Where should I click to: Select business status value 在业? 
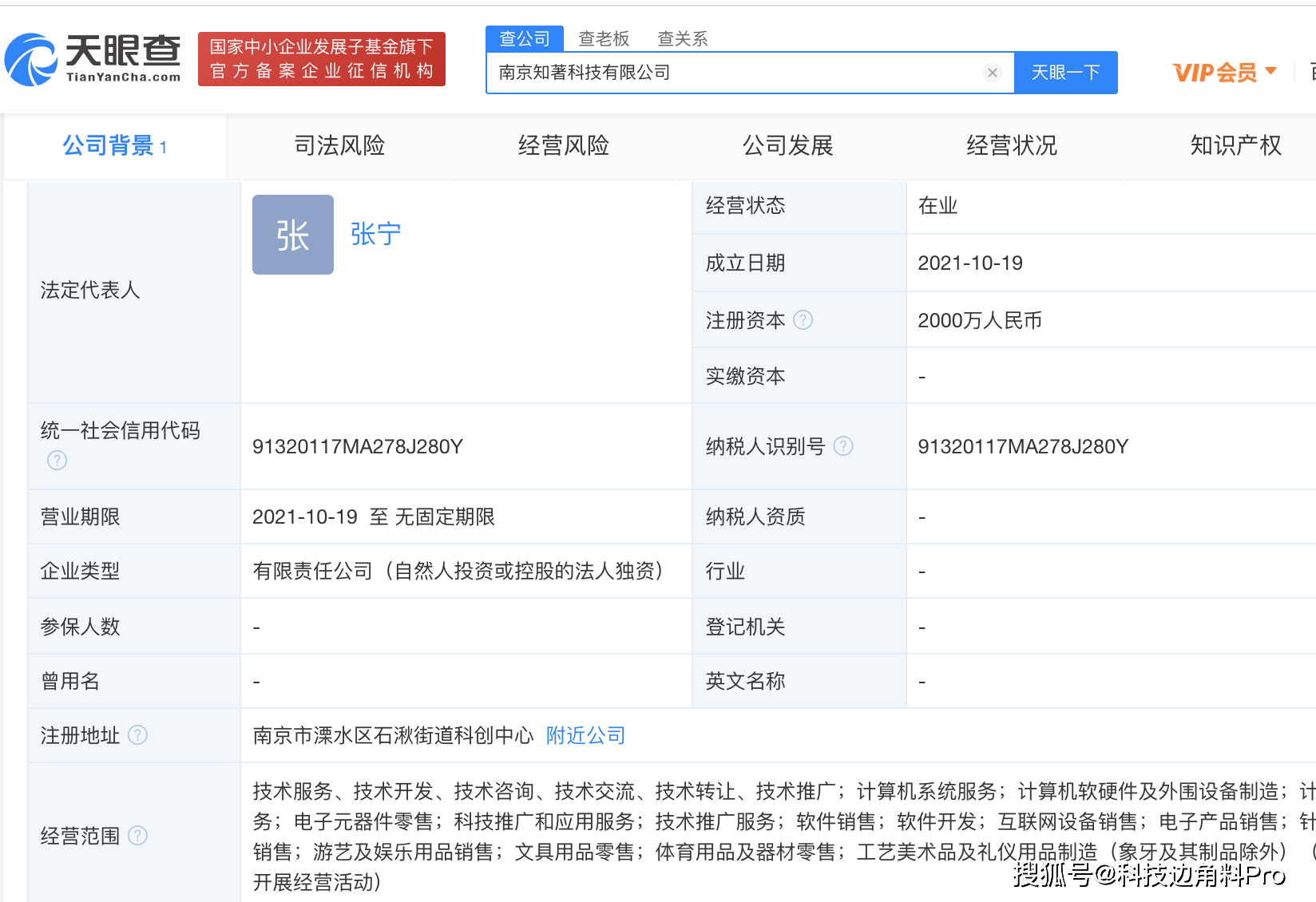[937, 205]
